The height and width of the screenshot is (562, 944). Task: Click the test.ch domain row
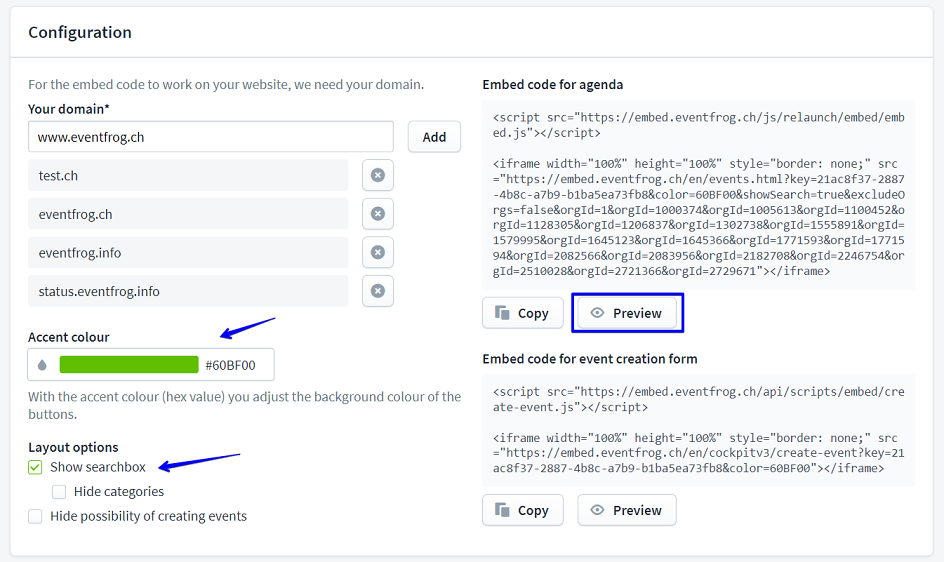click(x=188, y=175)
